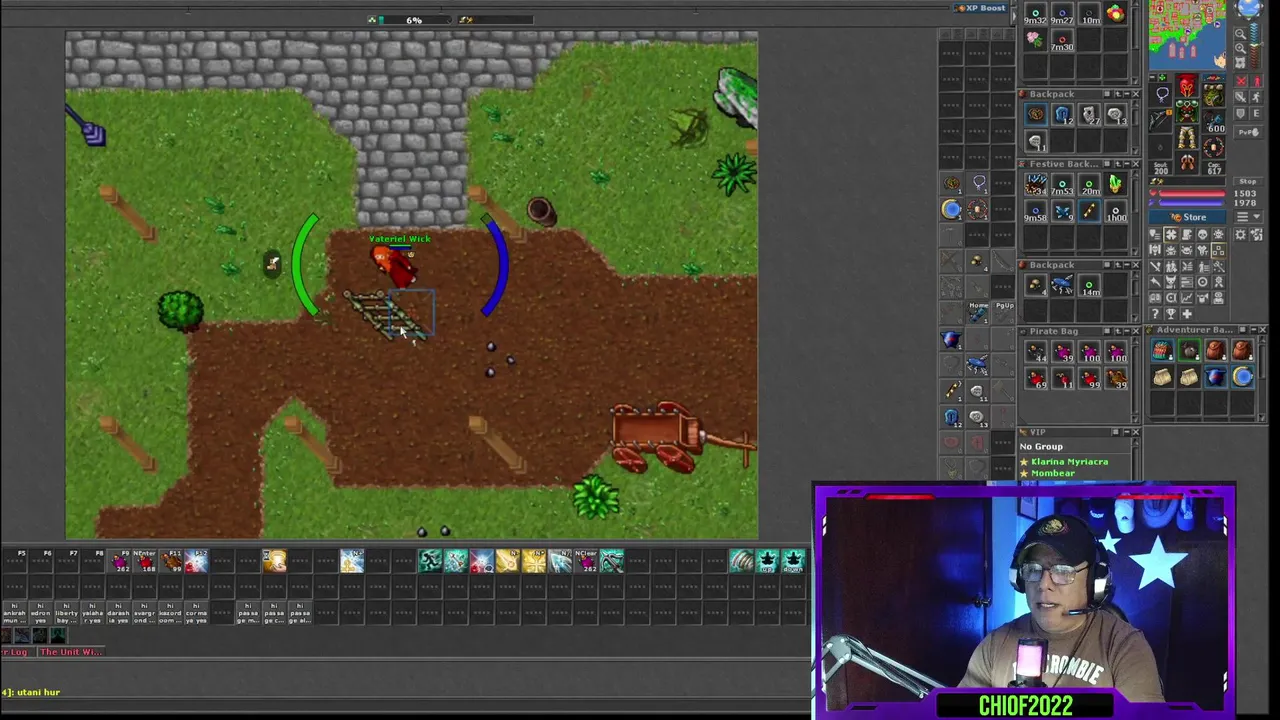Open the trophy icon
1280x720 pixels.
(1171, 314)
